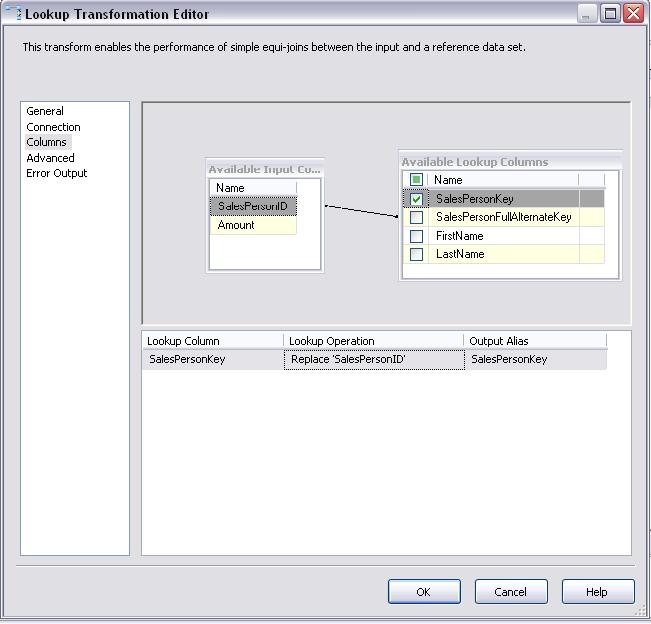Enable the FirstName lookup column checkbox
The height and width of the screenshot is (624, 651).
click(417, 236)
